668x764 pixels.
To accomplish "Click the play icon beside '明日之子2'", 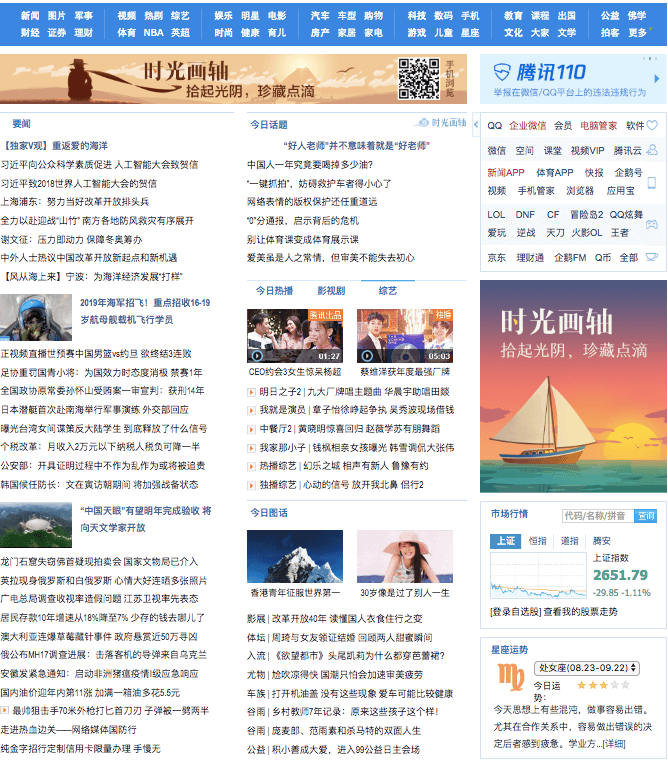I will tap(251, 392).
